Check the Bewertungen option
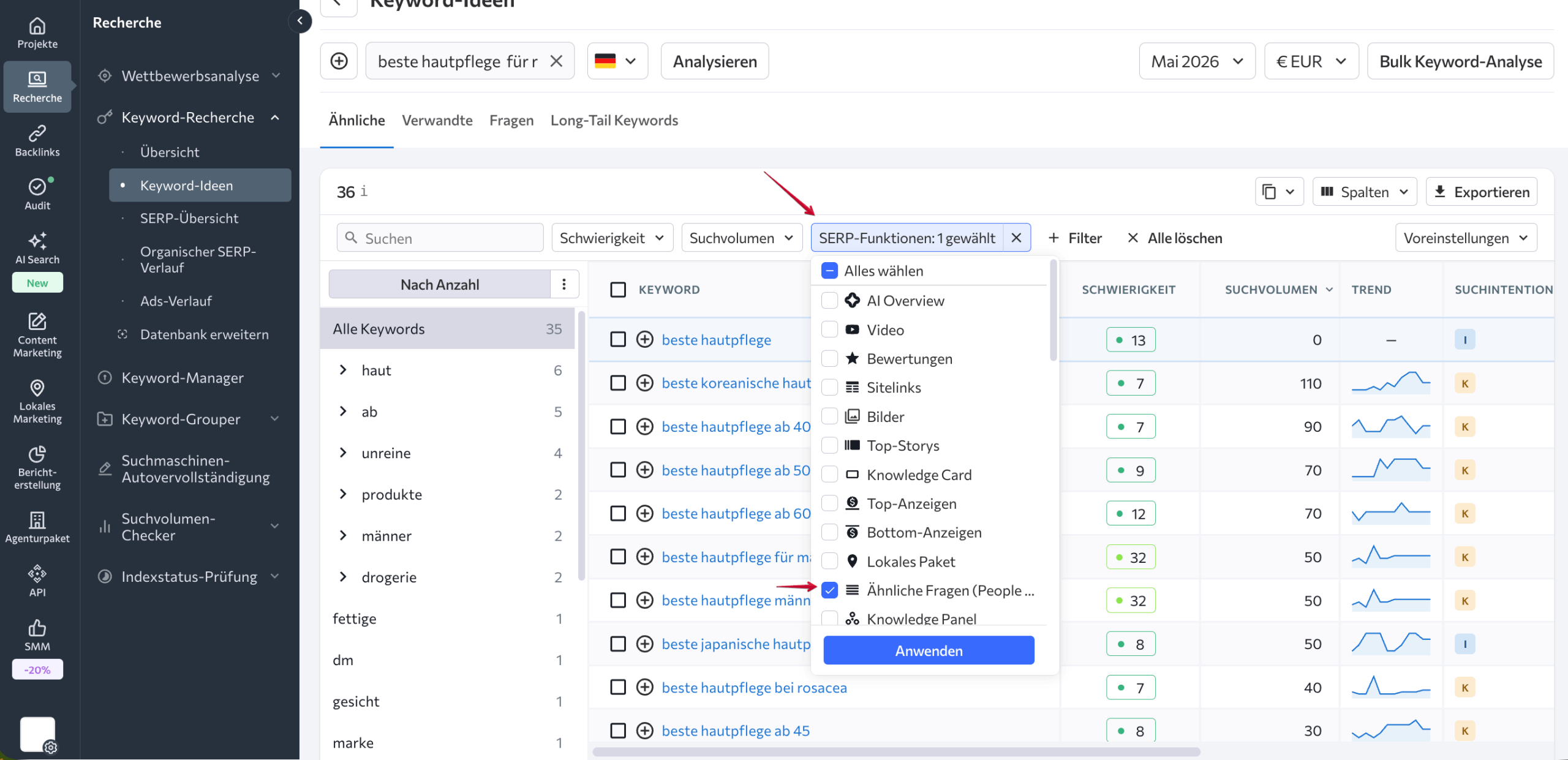1568x760 pixels. click(x=829, y=358)
